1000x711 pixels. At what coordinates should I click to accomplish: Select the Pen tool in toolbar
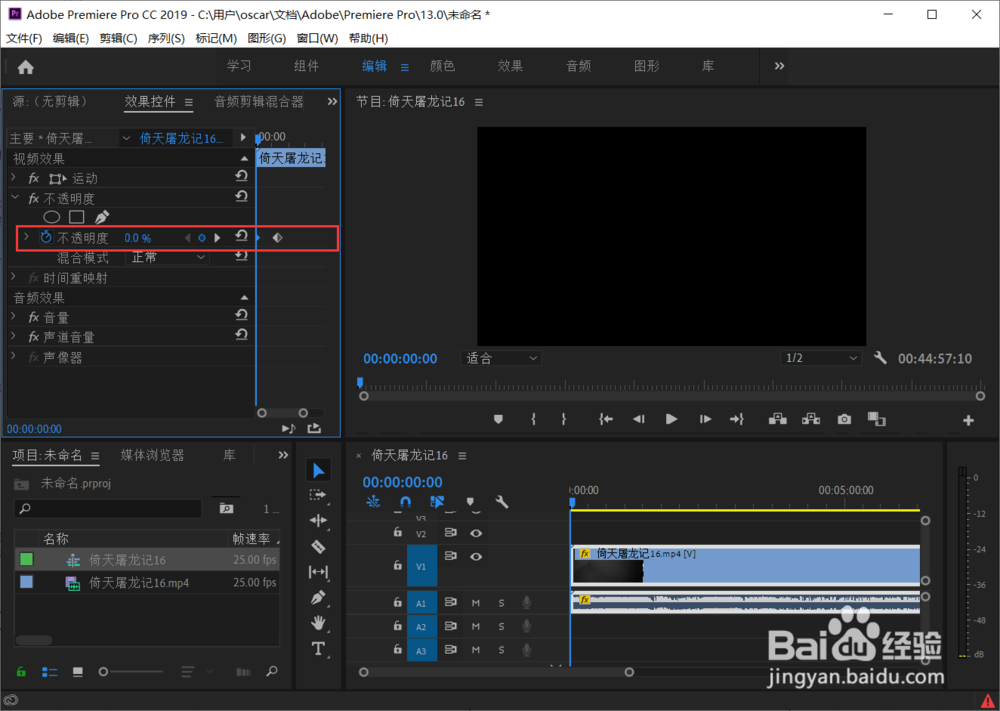click(318, 597)
